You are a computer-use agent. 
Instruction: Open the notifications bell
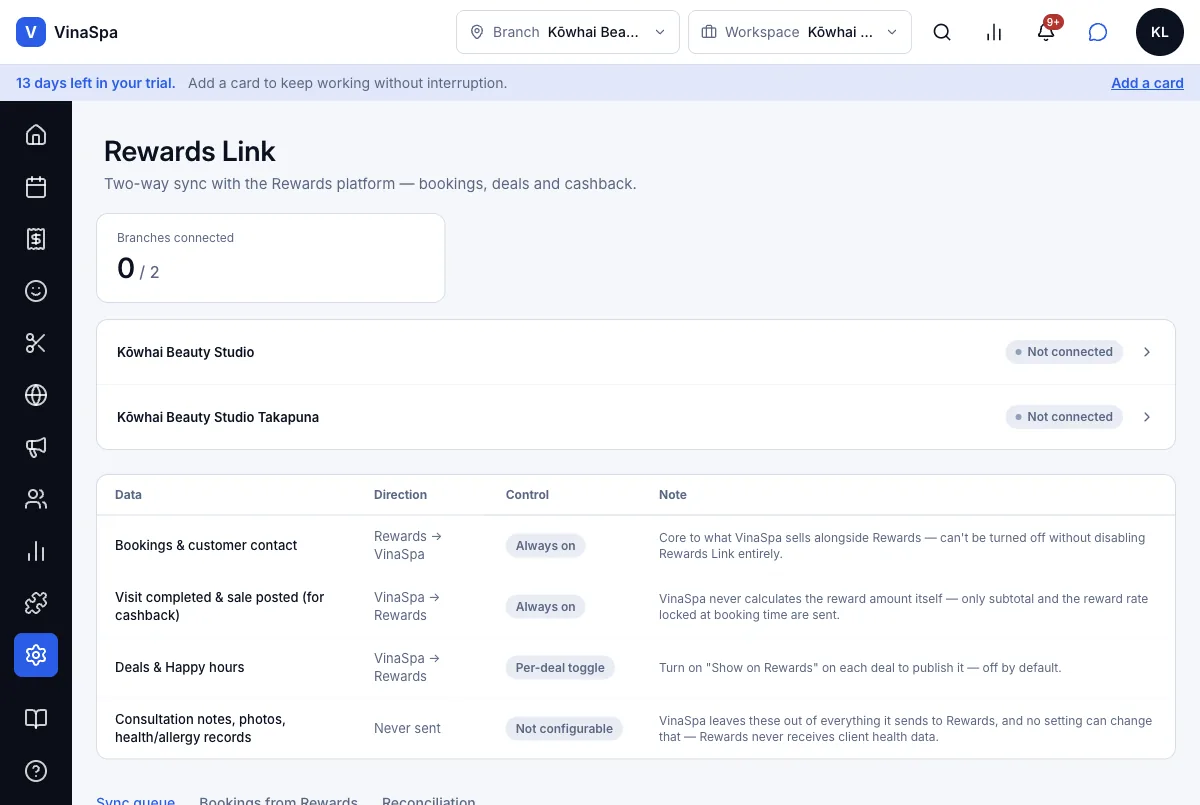(1046, 32)
